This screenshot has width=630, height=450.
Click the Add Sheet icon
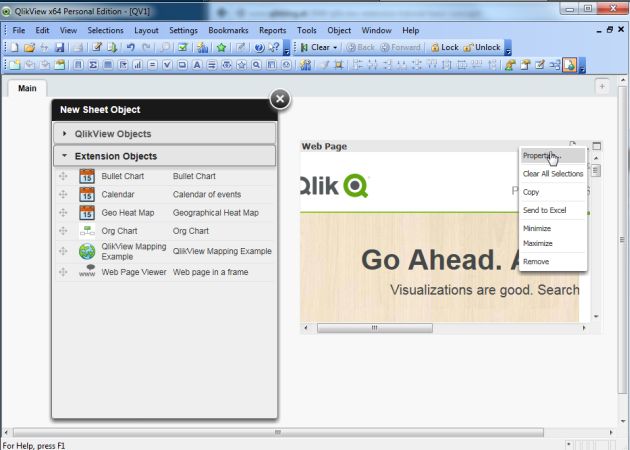pyautogui.click(x=14, y=65)
